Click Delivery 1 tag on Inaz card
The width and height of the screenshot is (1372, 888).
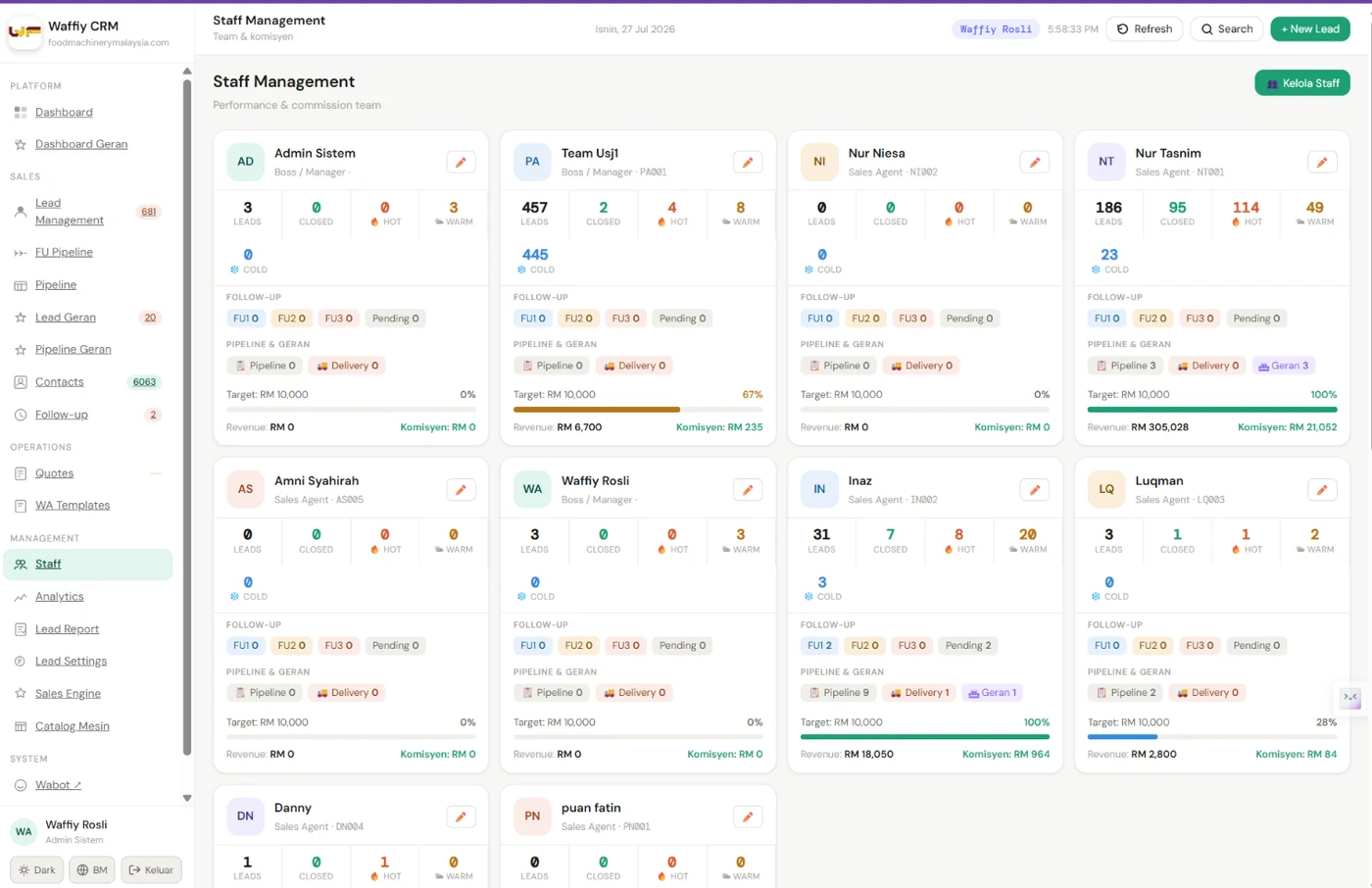tap(919, 693)
